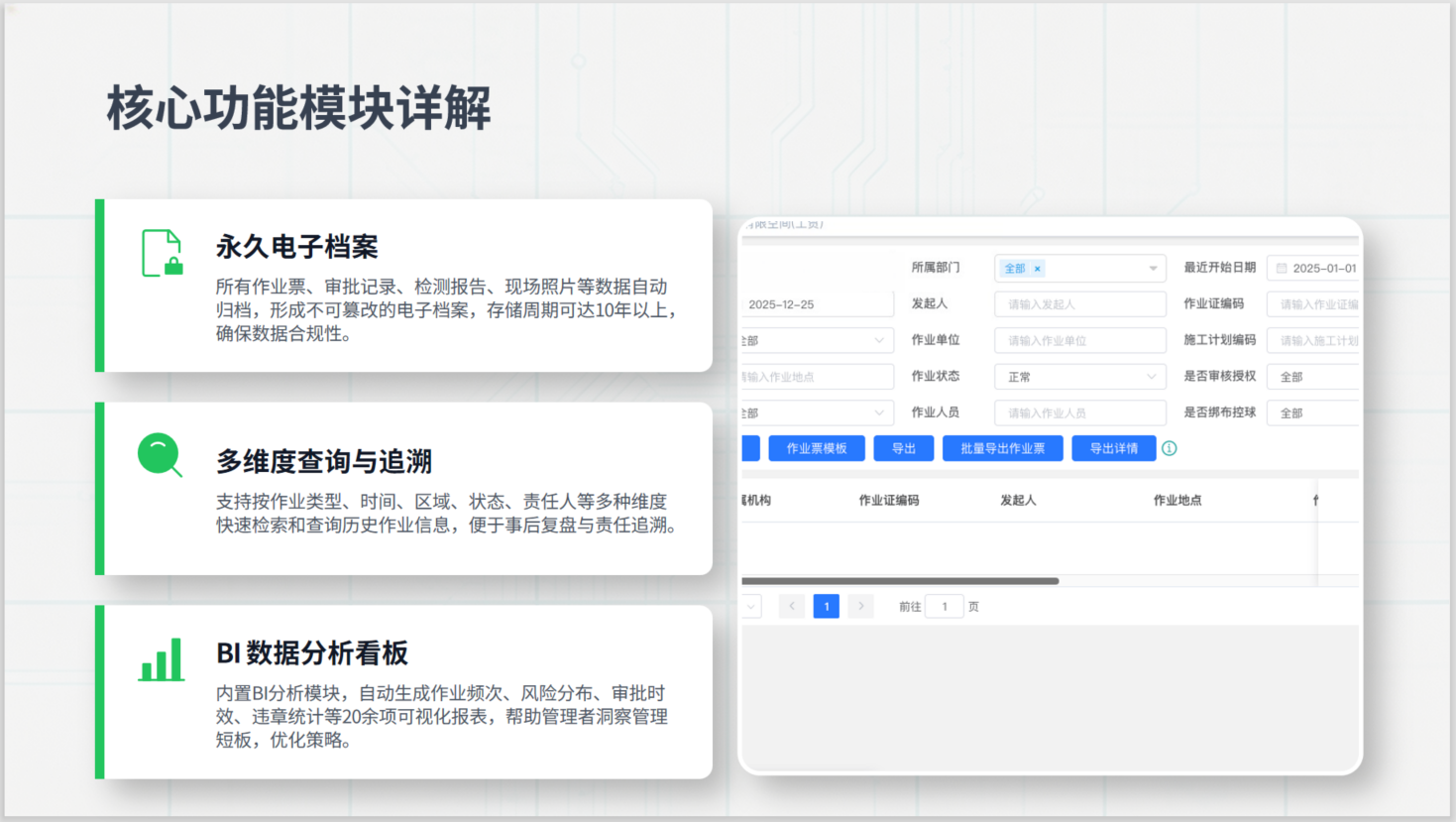Open the 所属部门 dropdown arrow
1456x822 pixels.
pos(1153,269)
